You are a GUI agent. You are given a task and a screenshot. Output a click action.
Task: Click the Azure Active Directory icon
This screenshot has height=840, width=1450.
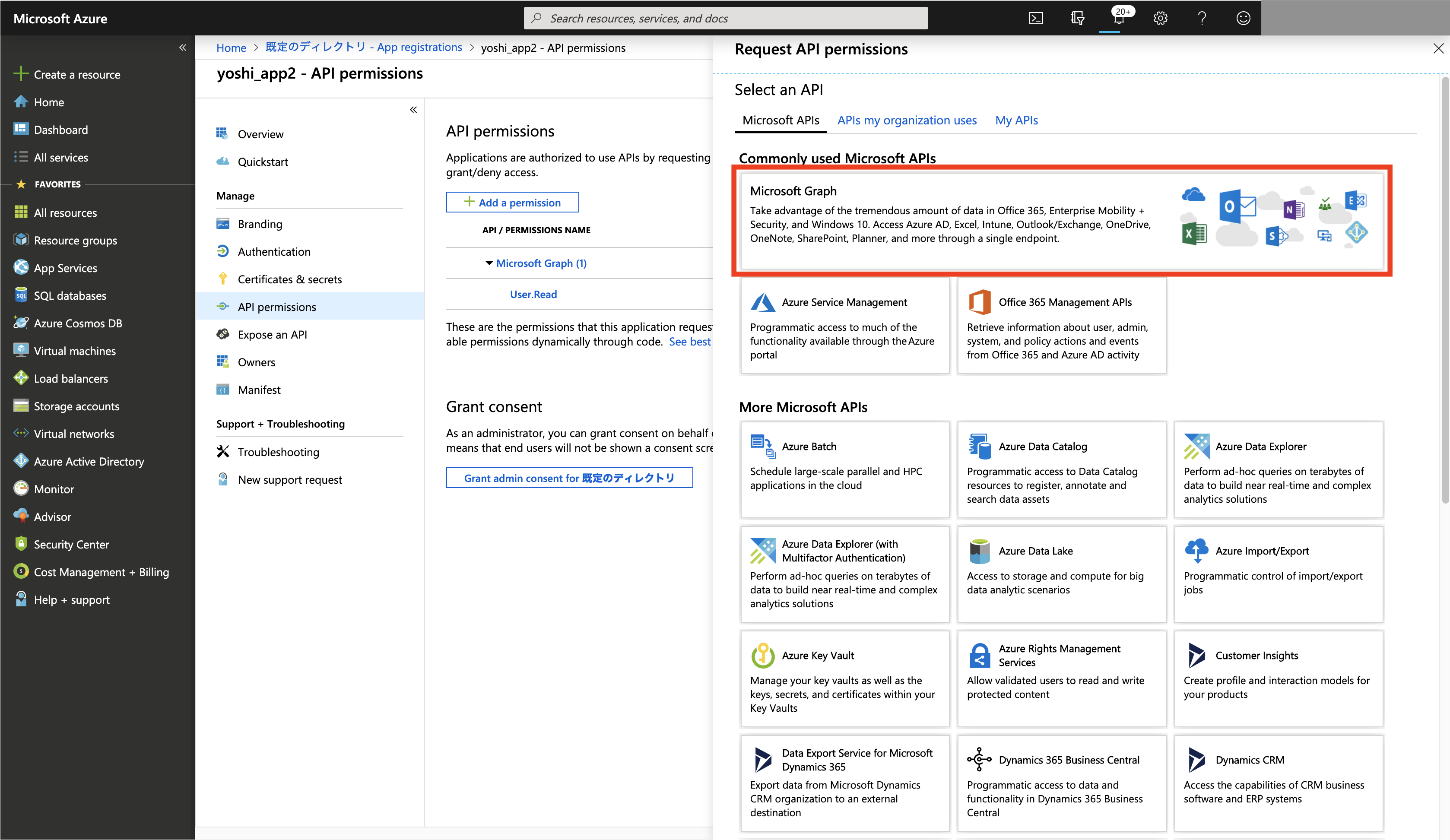[21, 461]
